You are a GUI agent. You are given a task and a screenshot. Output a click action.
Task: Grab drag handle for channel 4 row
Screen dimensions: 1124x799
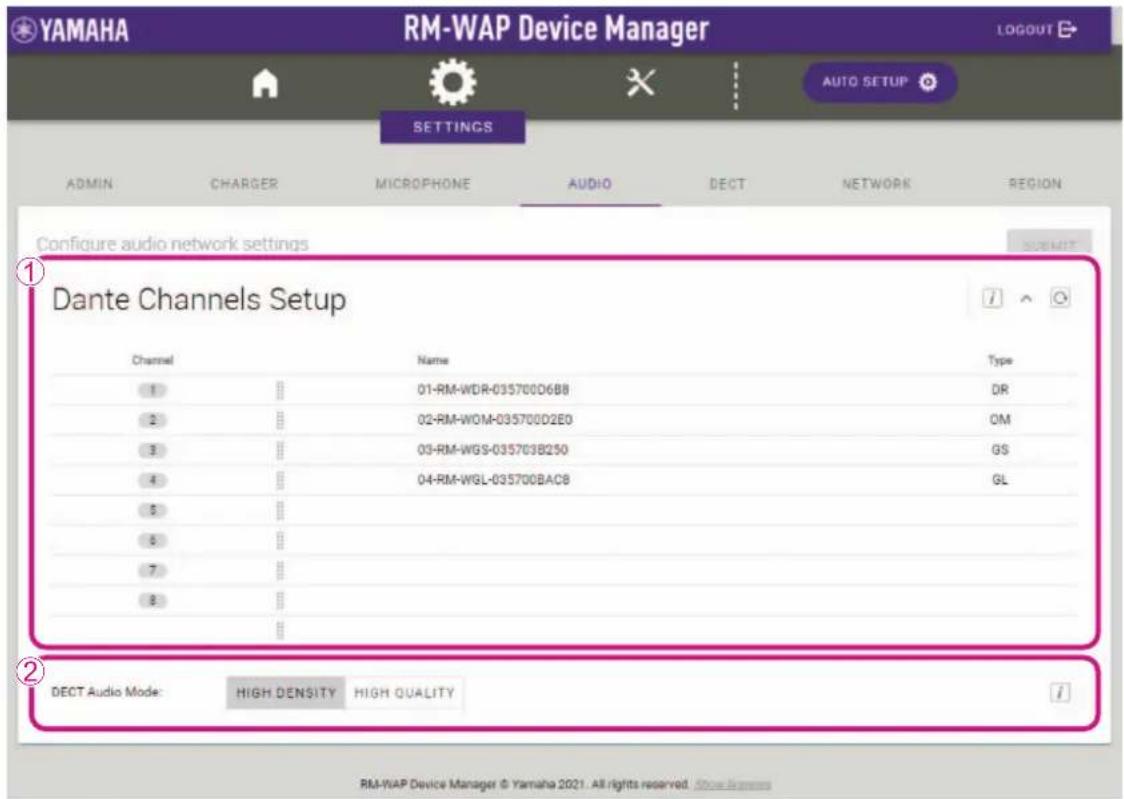(x=280, y=480)
